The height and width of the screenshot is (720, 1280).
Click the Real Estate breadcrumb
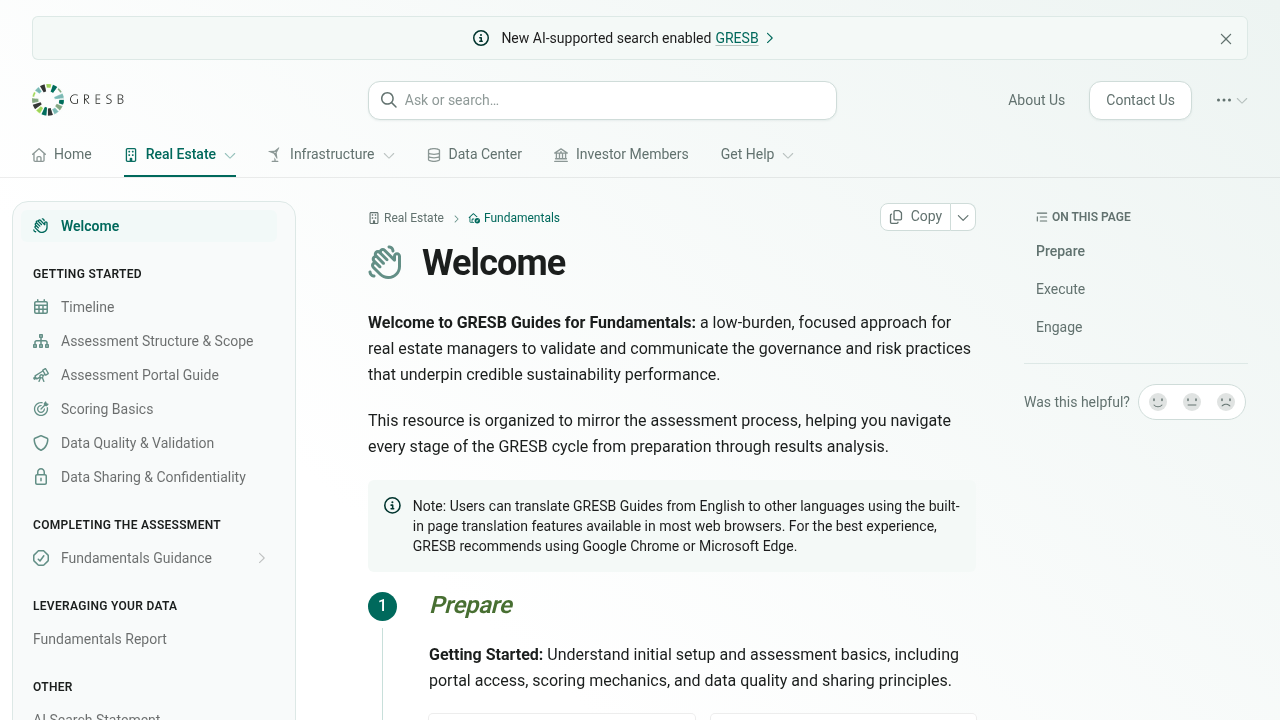pos(406,218)
